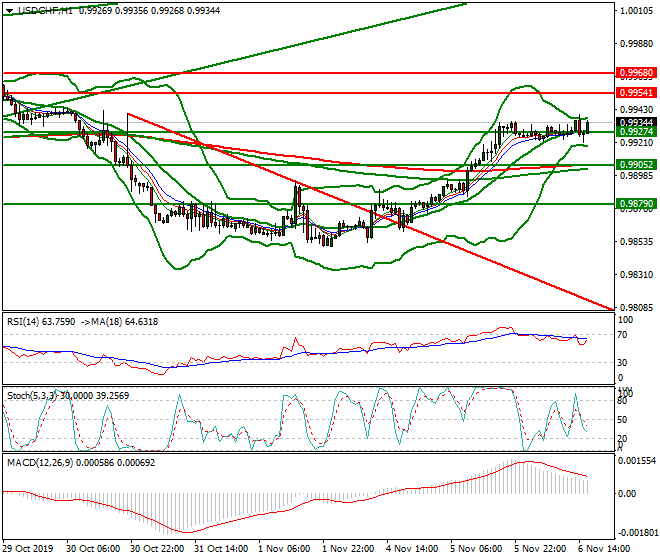Select the green 0.99052 level label
660x560 pixels.
pyautogui.click(x=636, y=165)
